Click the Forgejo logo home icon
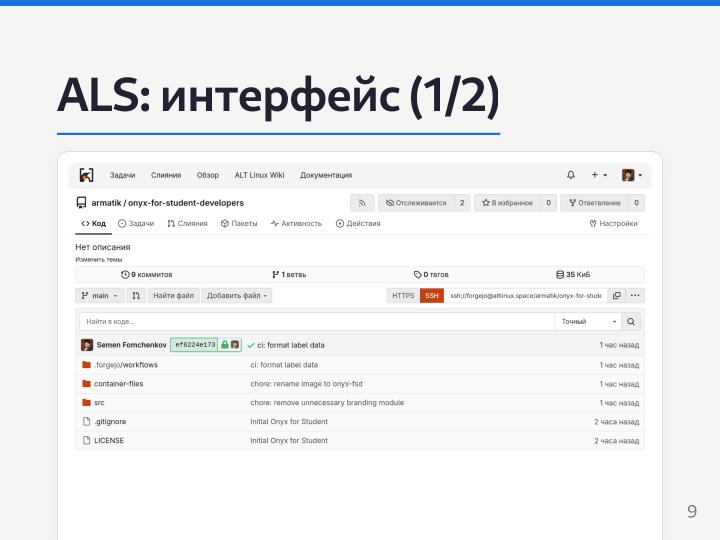This screenshot has width=720, height=540. (86, 175)
